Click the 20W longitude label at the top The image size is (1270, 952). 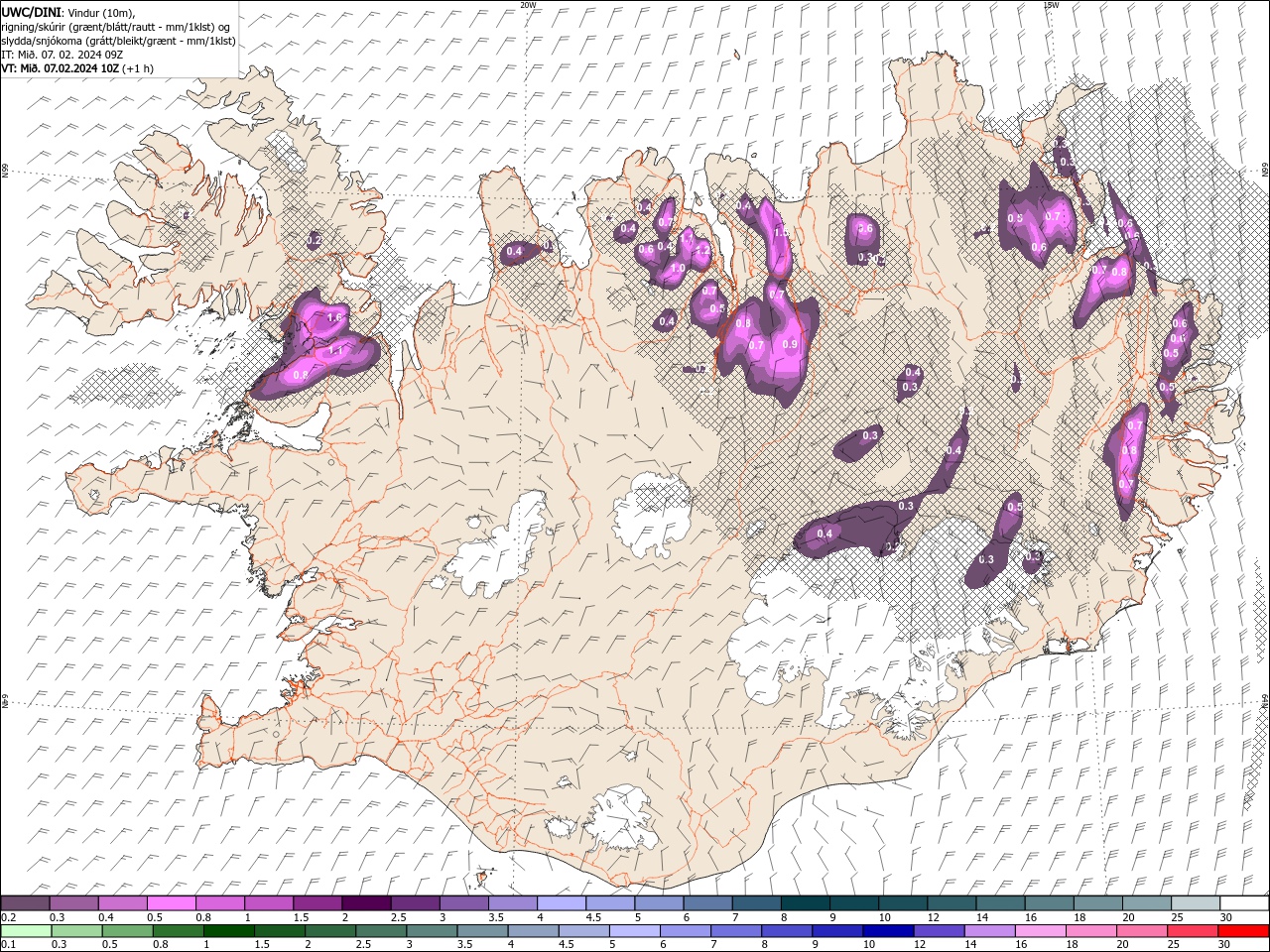[528, 5]
